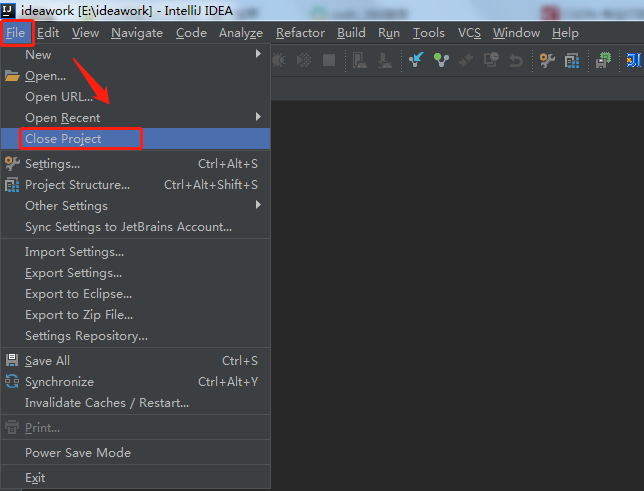Click the IntelliJ IDEA logo in title bar
644x491 pixels.
[8, 10]
